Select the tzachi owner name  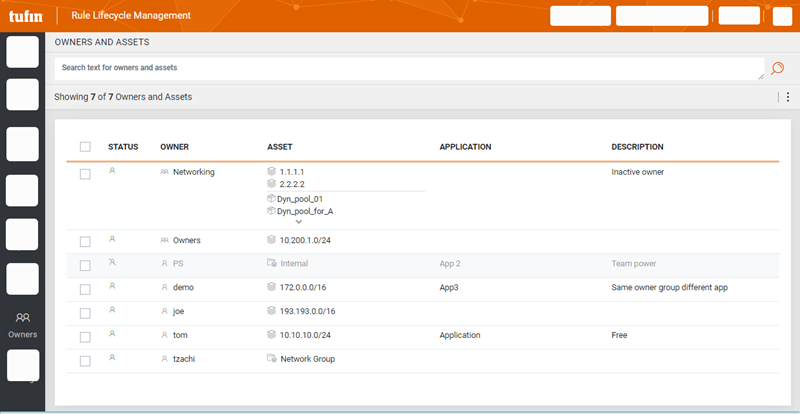(184, 359)
